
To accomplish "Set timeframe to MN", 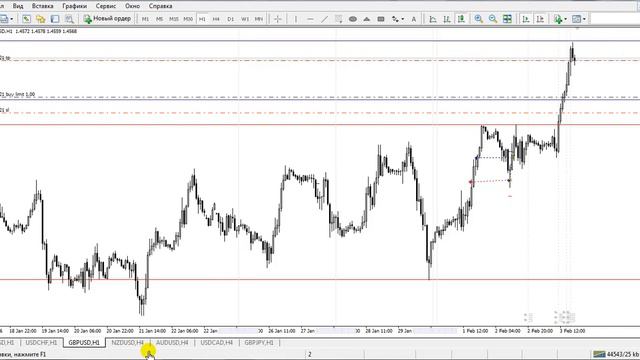I will pos(259,19).
